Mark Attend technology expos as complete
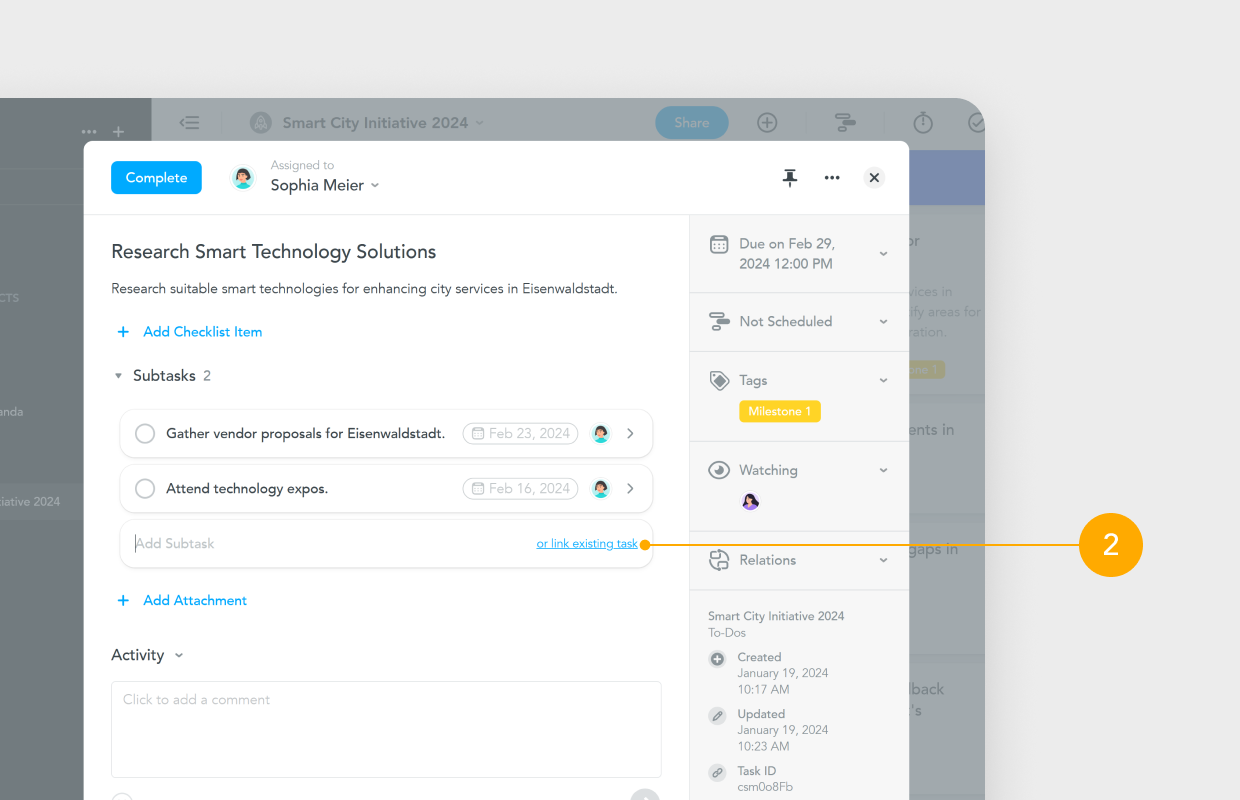This screenshot has width=1240, height=800. (x=144, y=488)
